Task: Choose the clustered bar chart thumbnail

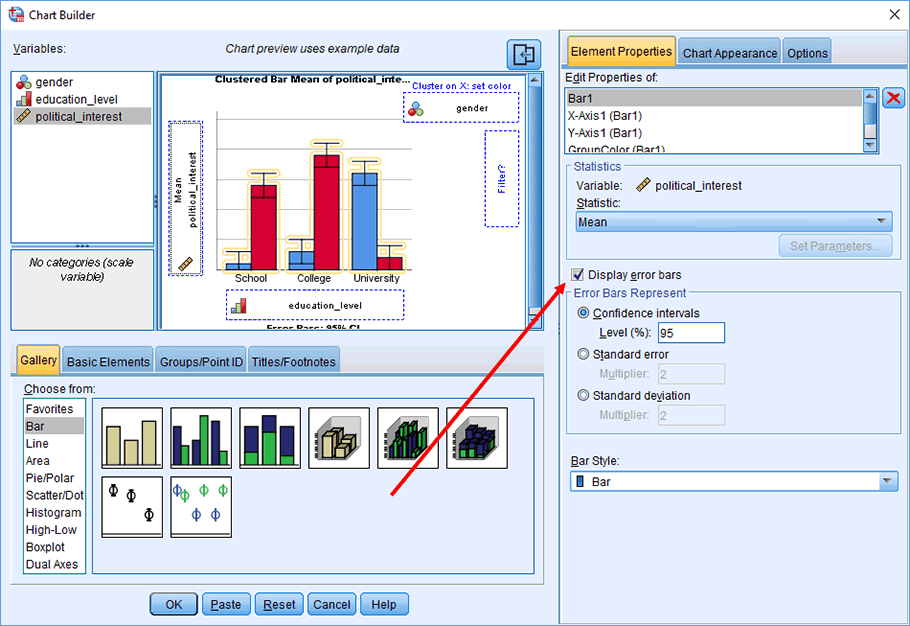Action: pyautogui.click(x=201, y=438)
